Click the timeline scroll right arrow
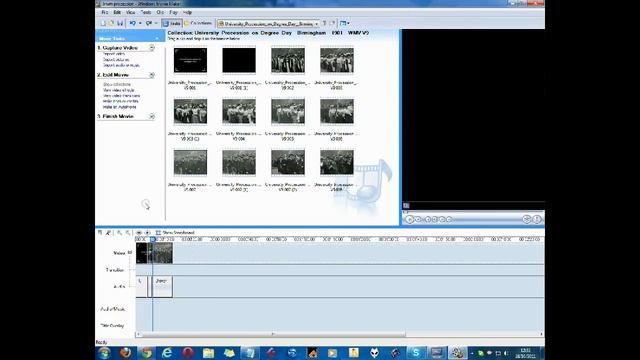640x360 pixels. tap(541, 334)
